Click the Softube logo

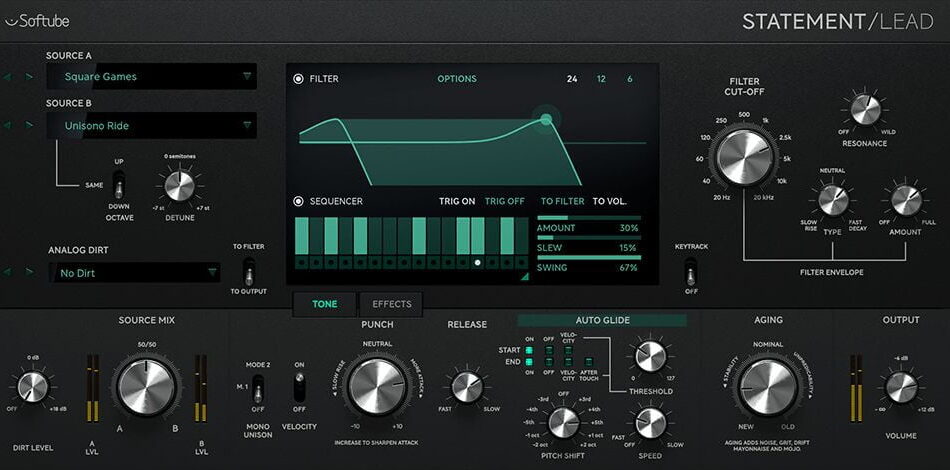point(36,20)
